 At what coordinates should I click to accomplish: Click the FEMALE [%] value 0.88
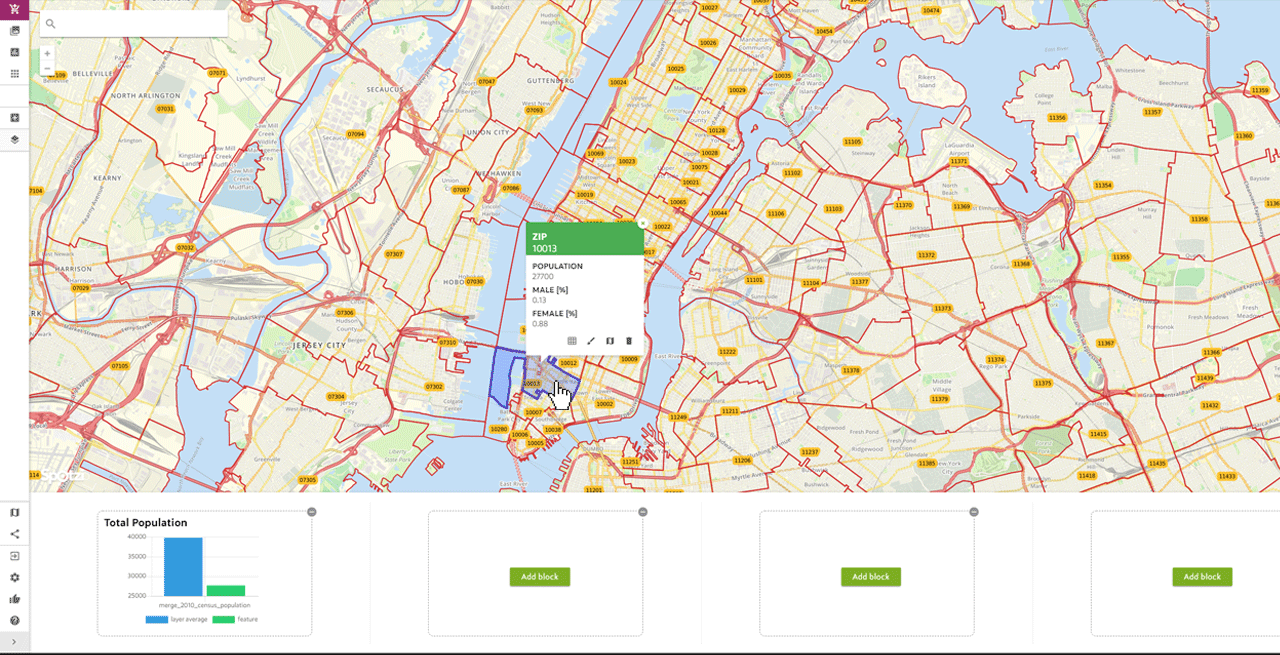(x=540, y=323)
